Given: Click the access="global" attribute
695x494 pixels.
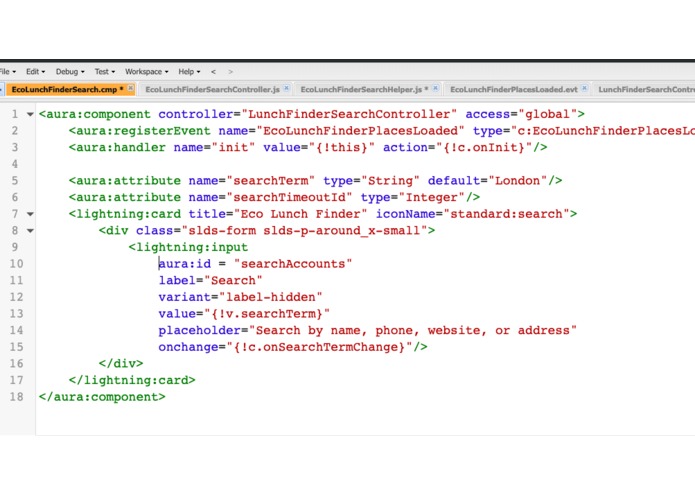Looking at the screenshot, I should [x=521, y=114].
